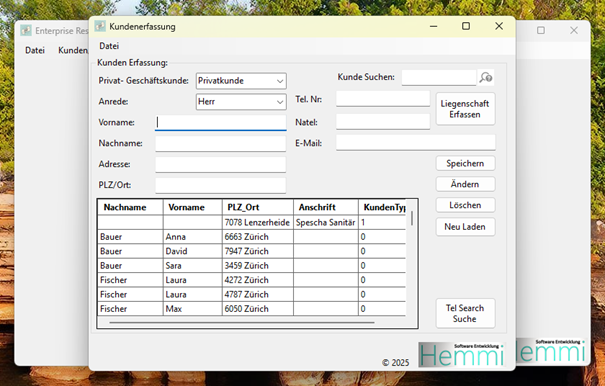Select the 6050 Zürich cell
The width and height of the screenshot is (605, 386).
coord(258,309)
